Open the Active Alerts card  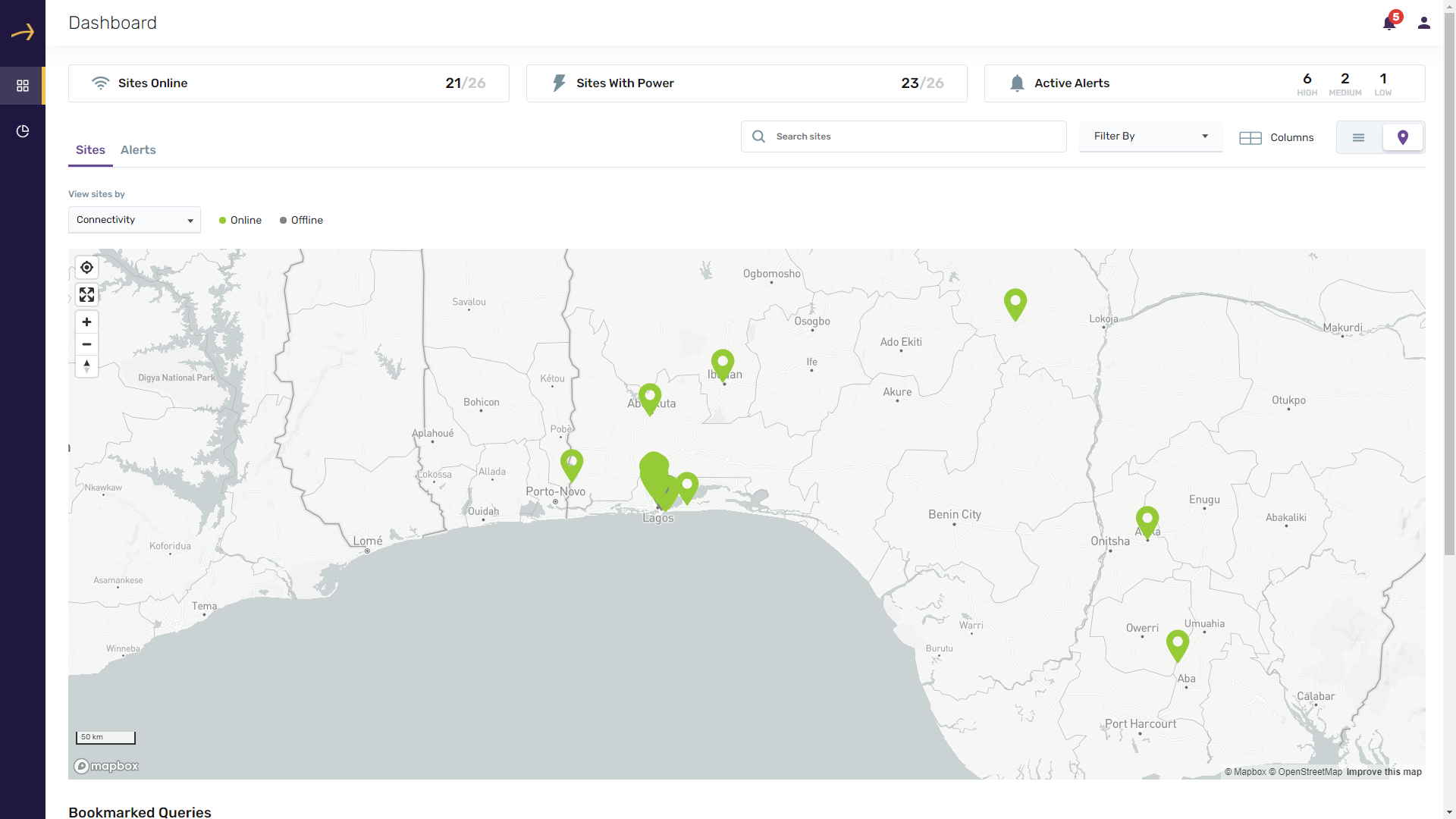1204,83
